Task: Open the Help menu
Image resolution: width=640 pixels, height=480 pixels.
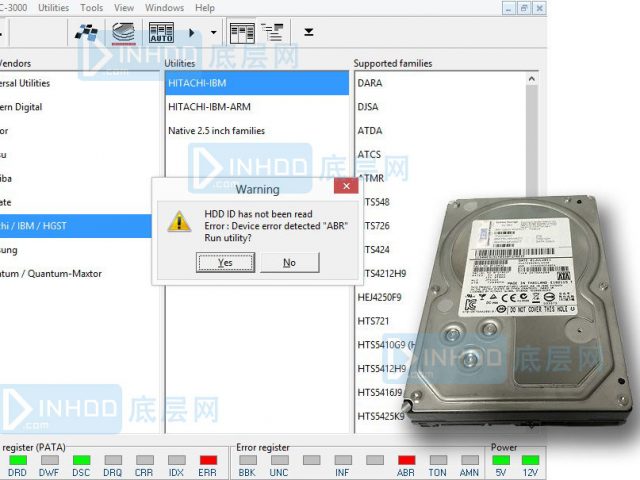Action: pyautogui.click(x=204, y=8)
